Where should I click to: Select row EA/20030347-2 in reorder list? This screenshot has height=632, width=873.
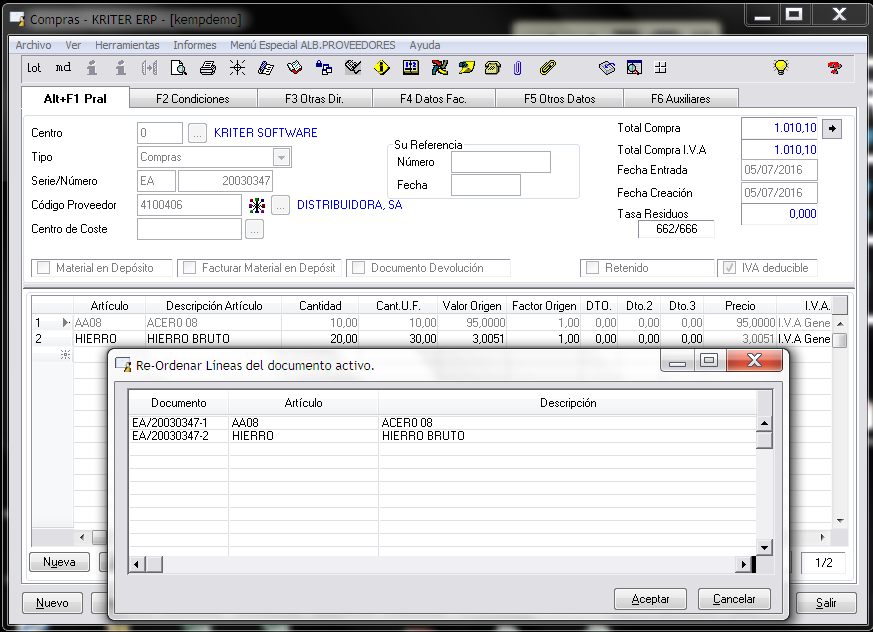443,436
